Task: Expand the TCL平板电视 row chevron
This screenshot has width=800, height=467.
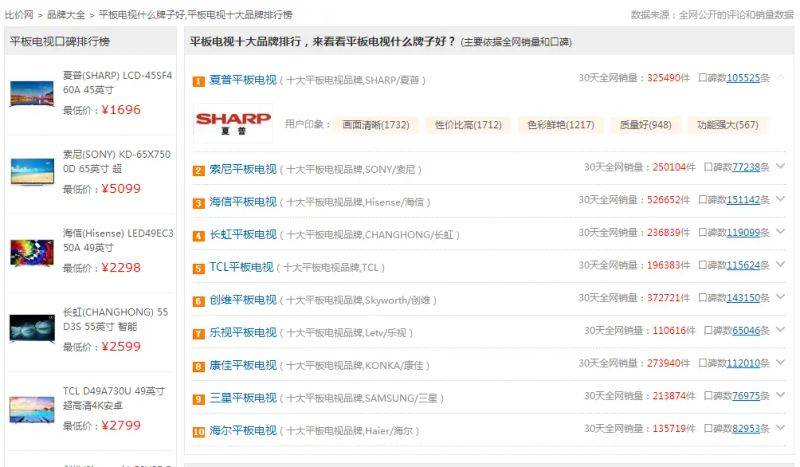Action: pyautogui.click(x=781, y=264)
